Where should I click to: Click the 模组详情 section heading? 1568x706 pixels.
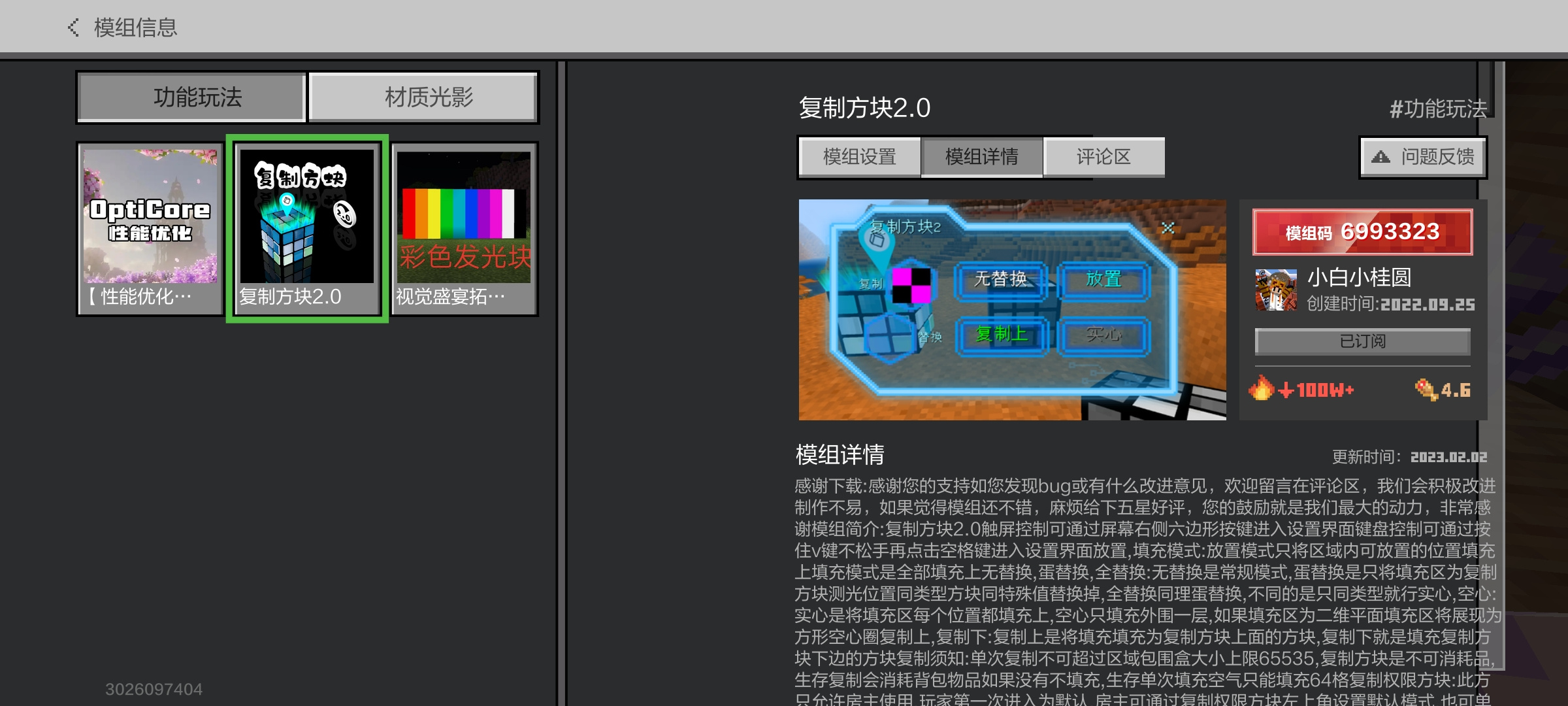pyautogui.click(x=840, y=454)
